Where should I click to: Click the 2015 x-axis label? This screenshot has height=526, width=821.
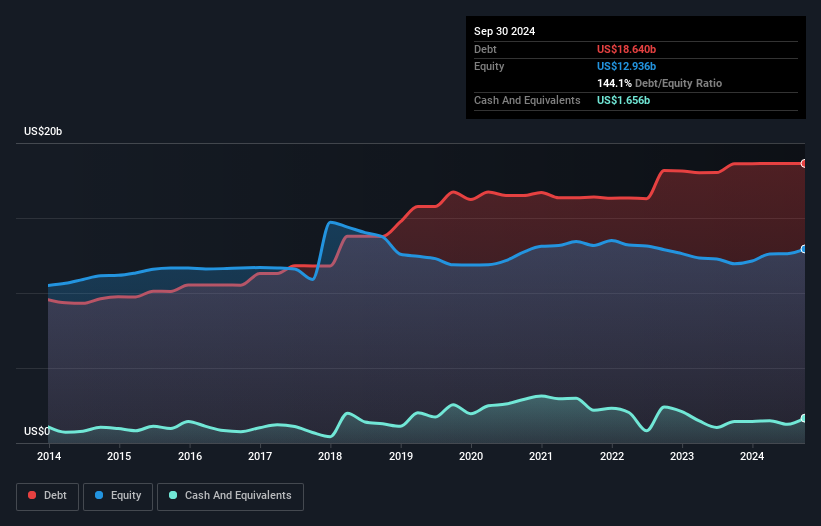coord(119,456)
